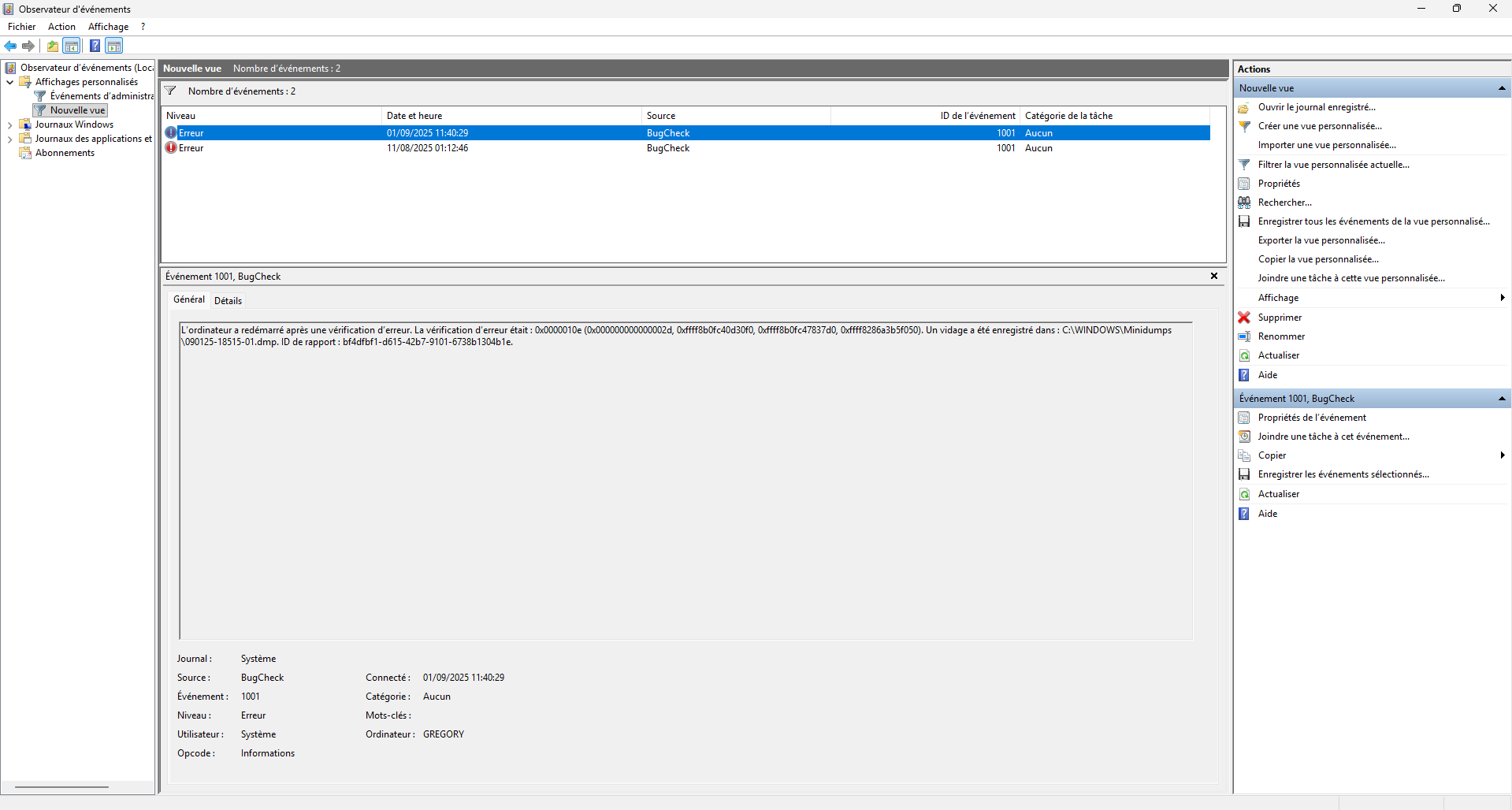Click the blue help toolbar icon
Image resolution: width=1512 pixels, height=810 pixels.
click(95, 46)
